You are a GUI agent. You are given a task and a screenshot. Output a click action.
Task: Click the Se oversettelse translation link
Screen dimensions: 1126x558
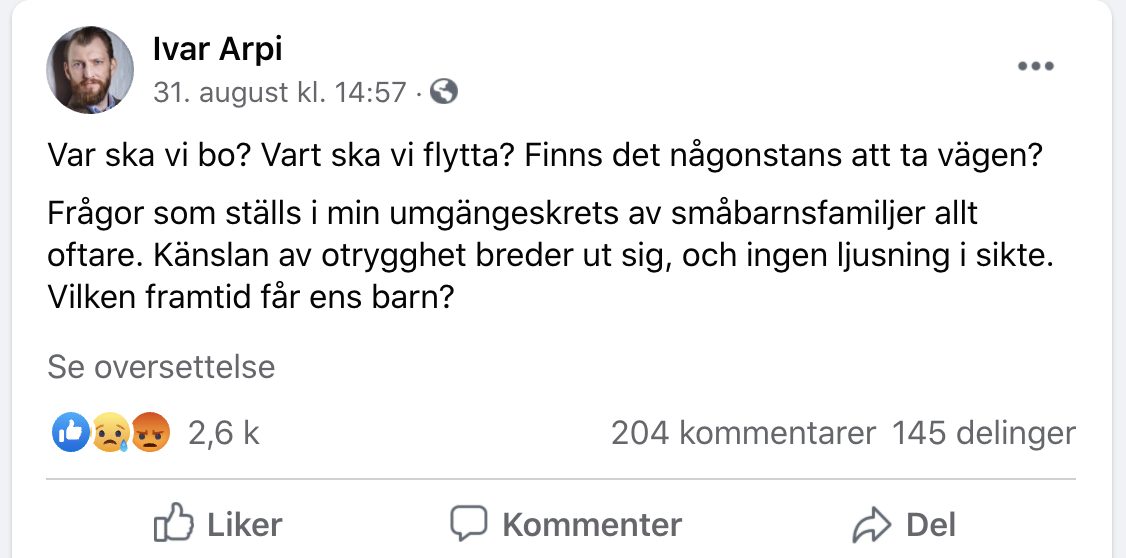pos(161,367)
